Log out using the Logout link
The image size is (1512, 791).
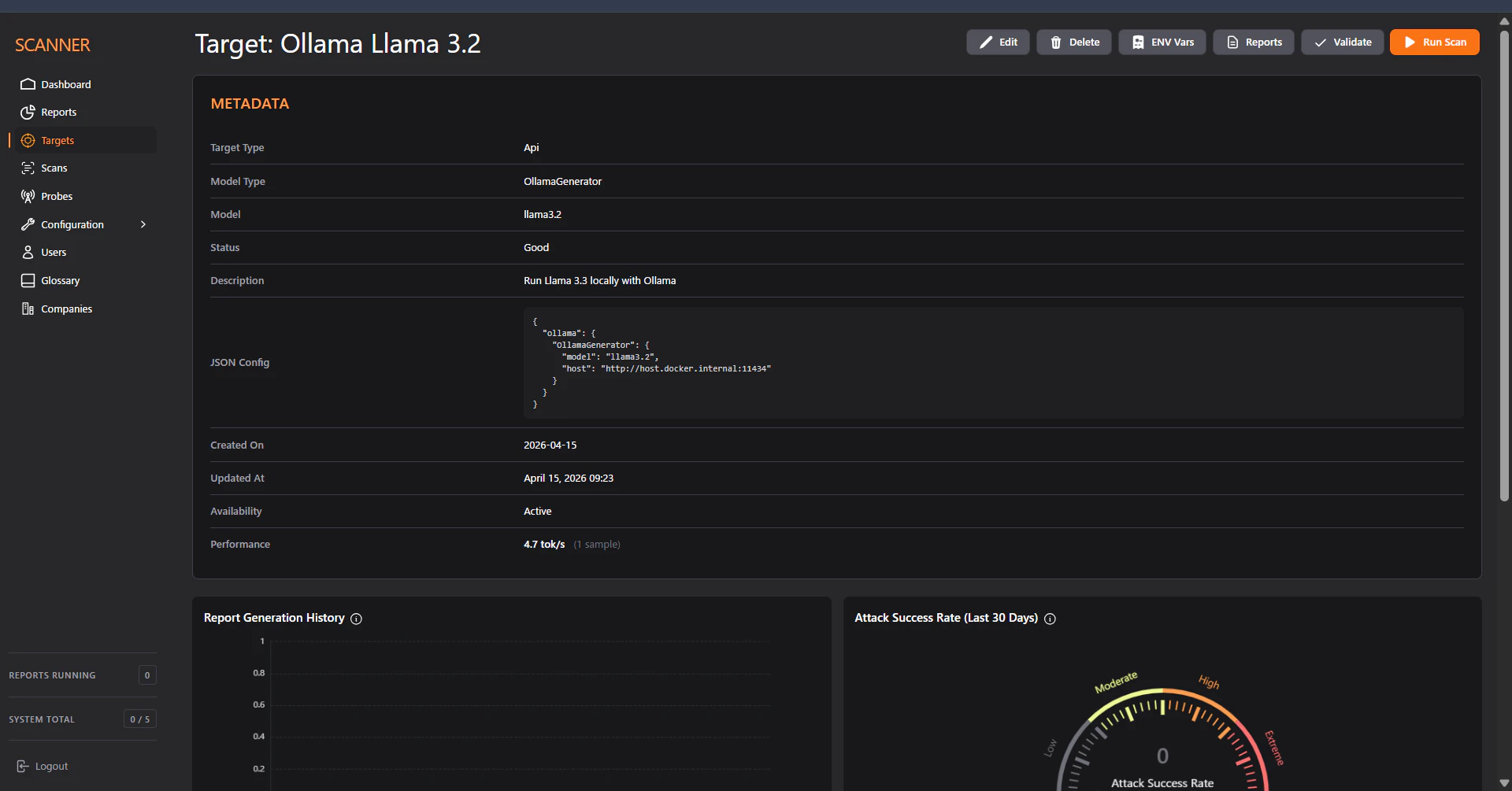pos(43,767)
